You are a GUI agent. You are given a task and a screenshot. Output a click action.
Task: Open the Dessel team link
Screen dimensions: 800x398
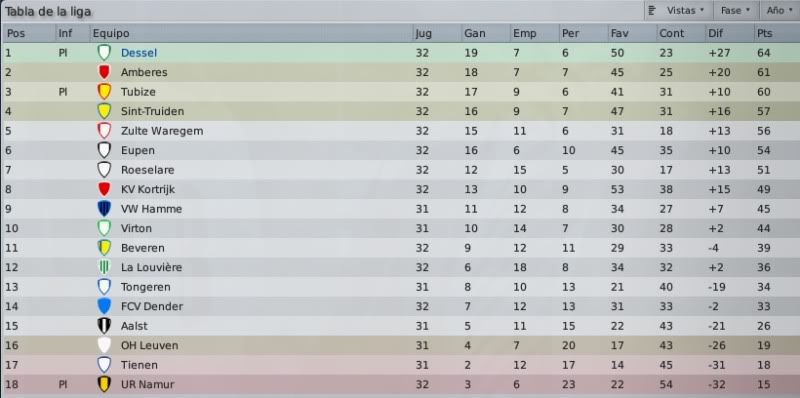(x=139, y=53)
